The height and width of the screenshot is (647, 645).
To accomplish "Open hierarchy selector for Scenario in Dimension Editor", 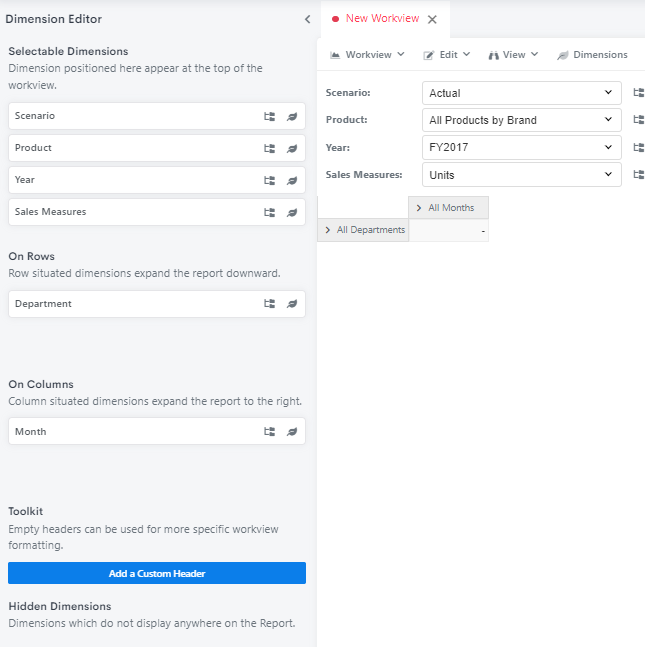I will coord(269,116).
